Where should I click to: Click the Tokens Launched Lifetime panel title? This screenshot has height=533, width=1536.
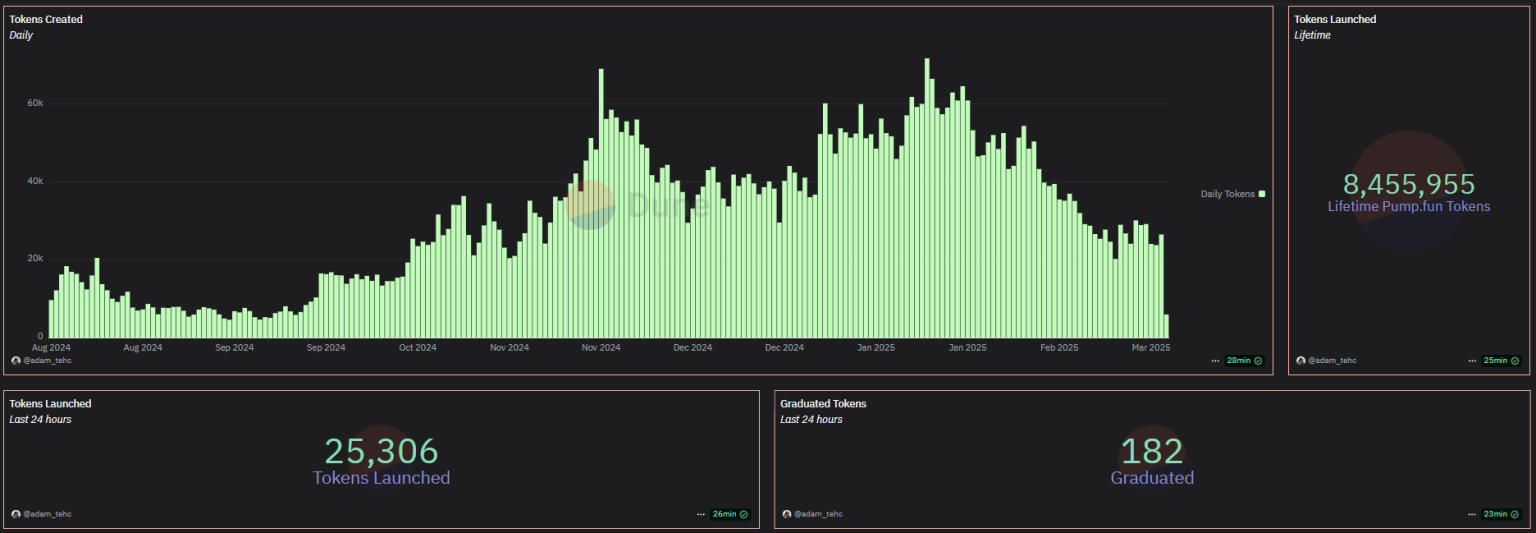coord(1335,19)
